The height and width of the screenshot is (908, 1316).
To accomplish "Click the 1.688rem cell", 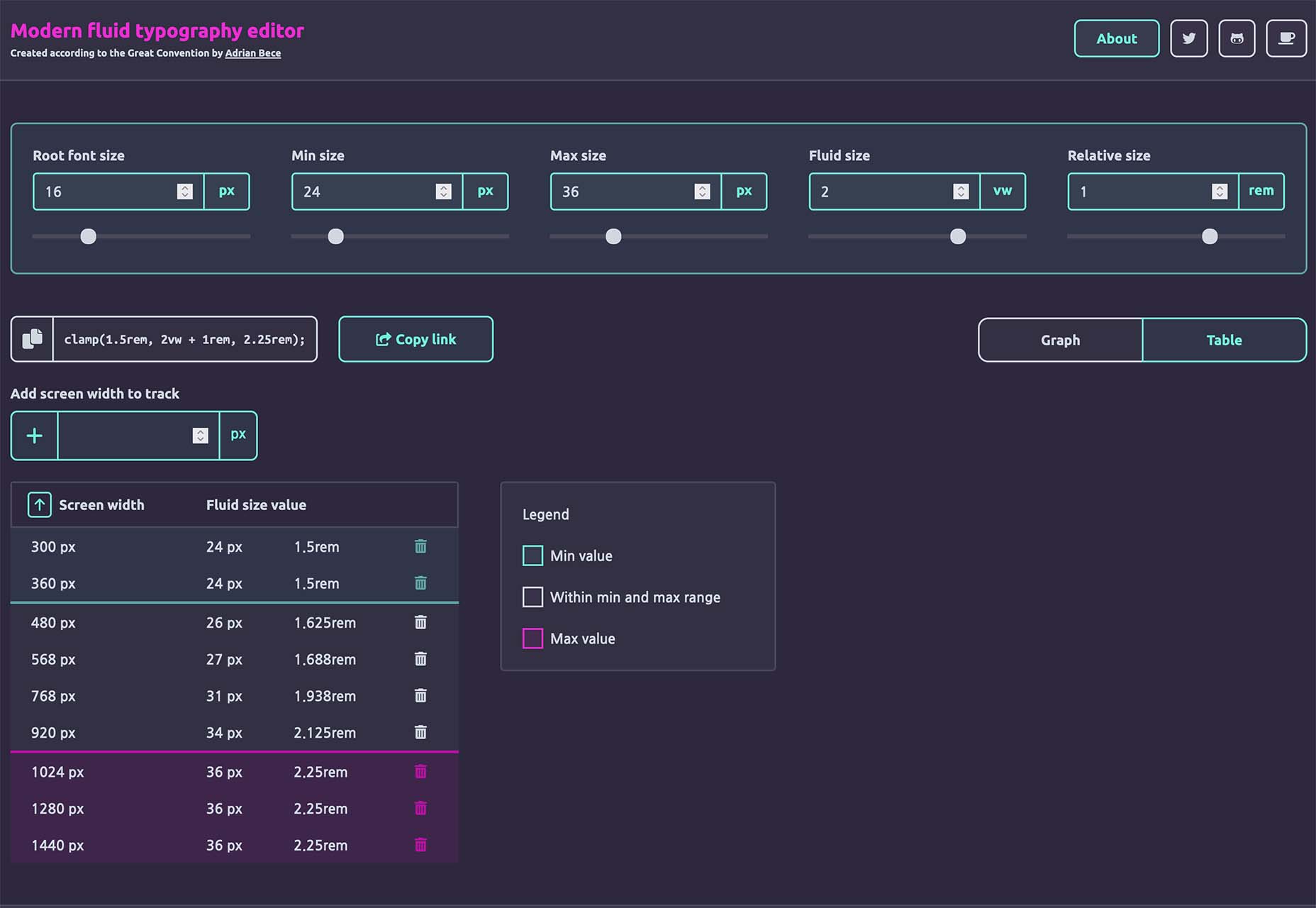I will click(325, 660).
